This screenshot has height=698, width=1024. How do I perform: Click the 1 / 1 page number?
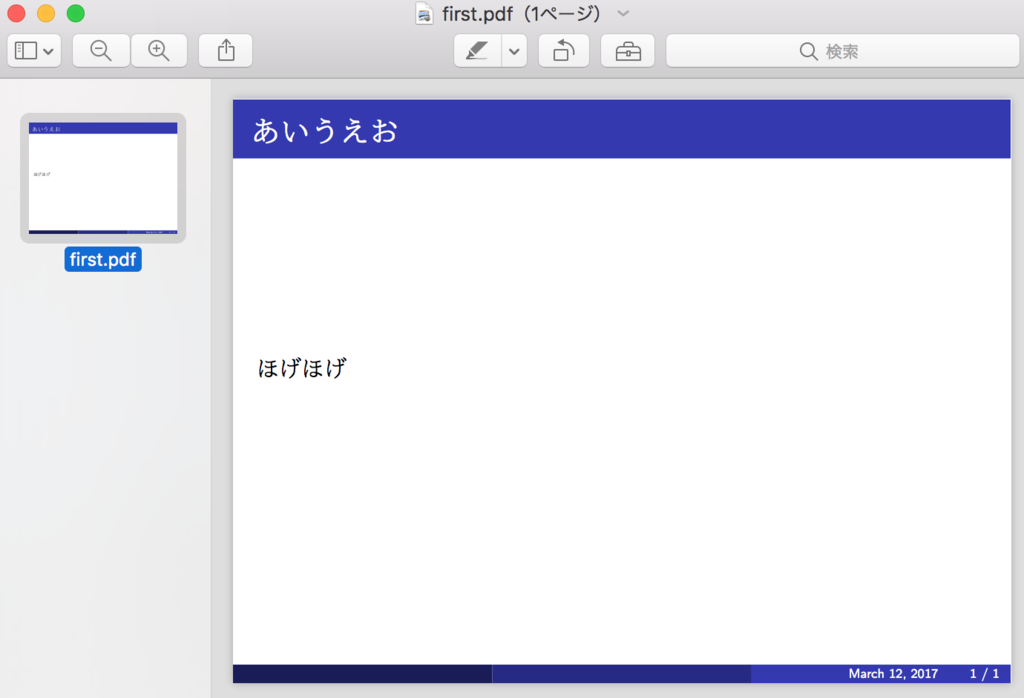(x=984, y=673)
